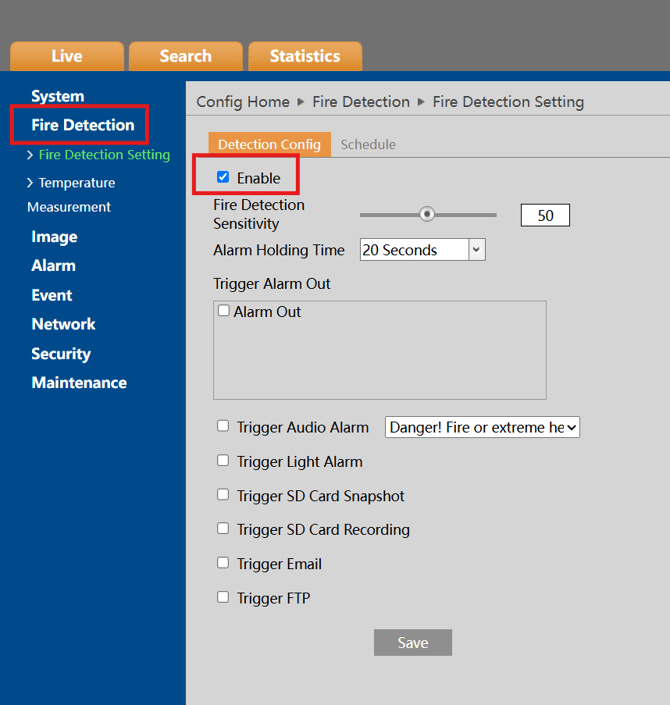Toggle the Trigger Light Alarm checkbox
The height and width of the screenshot is (705, 670).
223,461
